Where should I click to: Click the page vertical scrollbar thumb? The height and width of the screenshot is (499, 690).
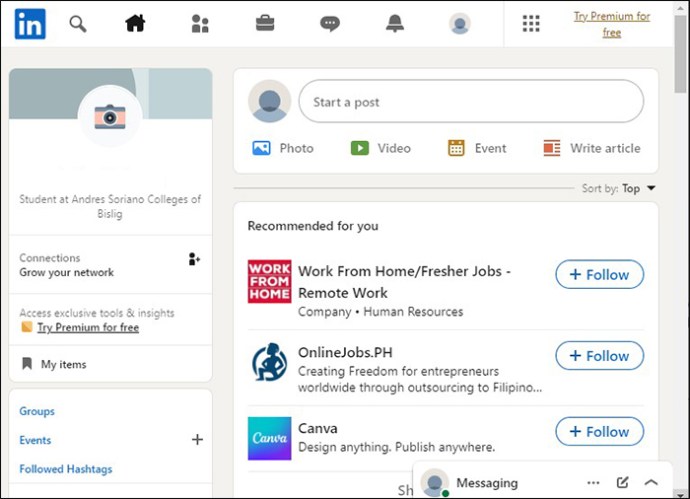click(681, 53)
